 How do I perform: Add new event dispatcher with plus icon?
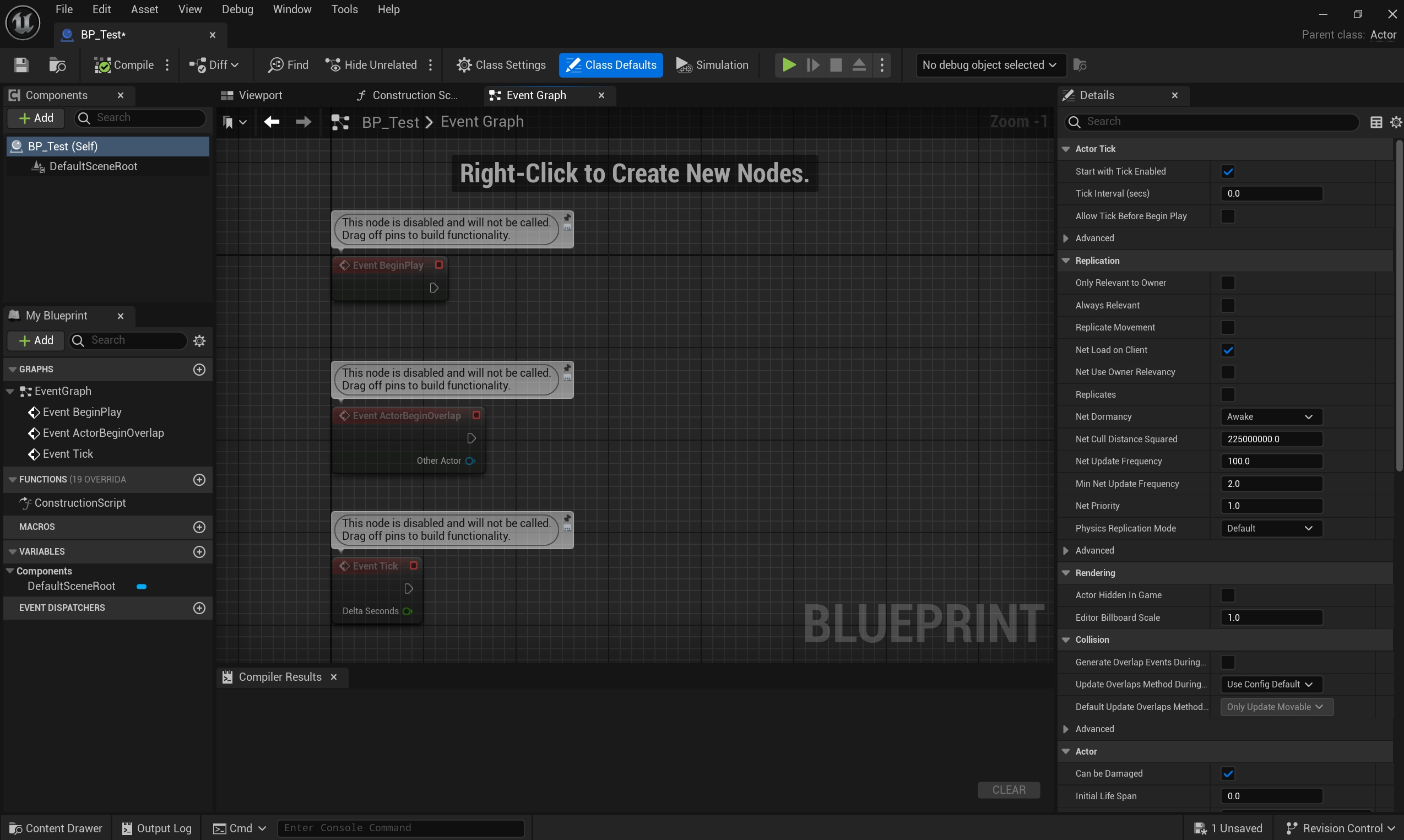click(x=199, y=608)
